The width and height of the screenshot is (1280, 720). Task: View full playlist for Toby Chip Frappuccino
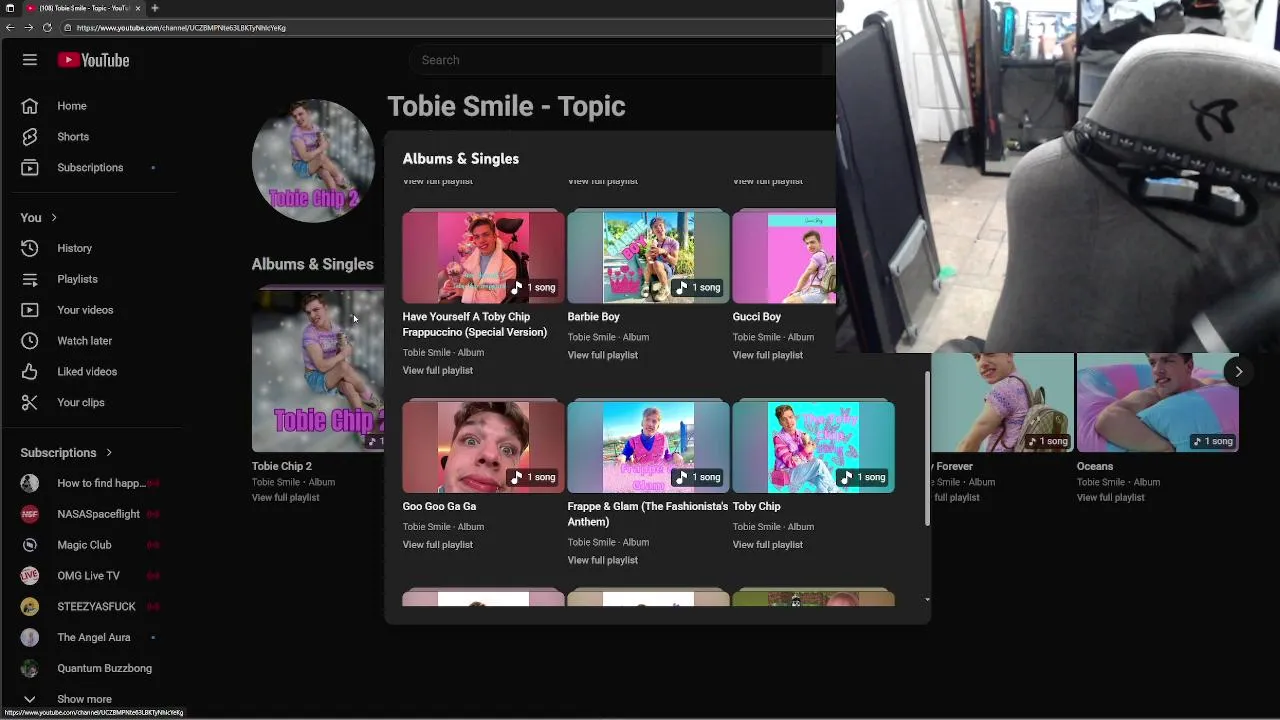437,371
